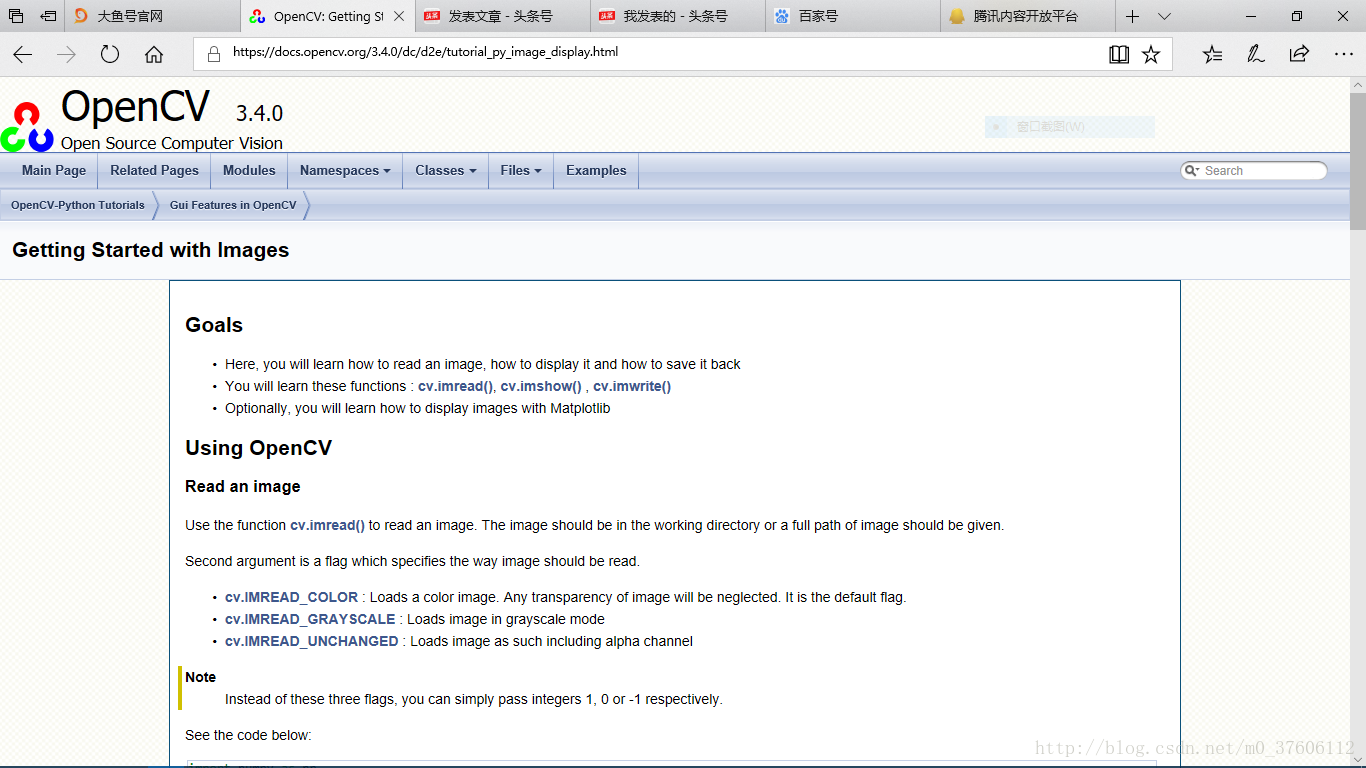Open the cv.IMREAD_COLOR link

tap(291, 597)
